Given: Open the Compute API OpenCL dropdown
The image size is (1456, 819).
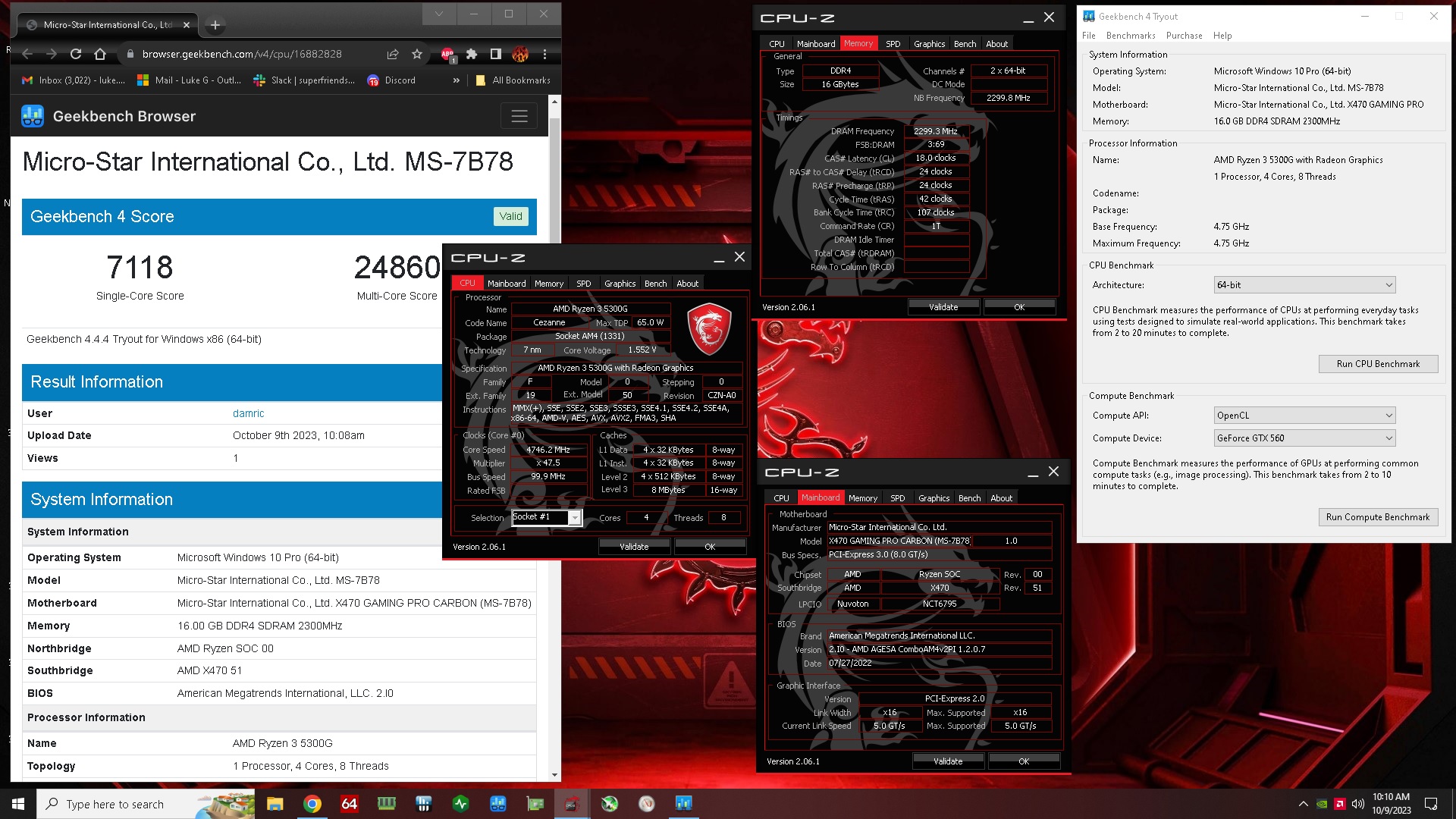Looking at the screenshot, I should (x=1304, y=416).
